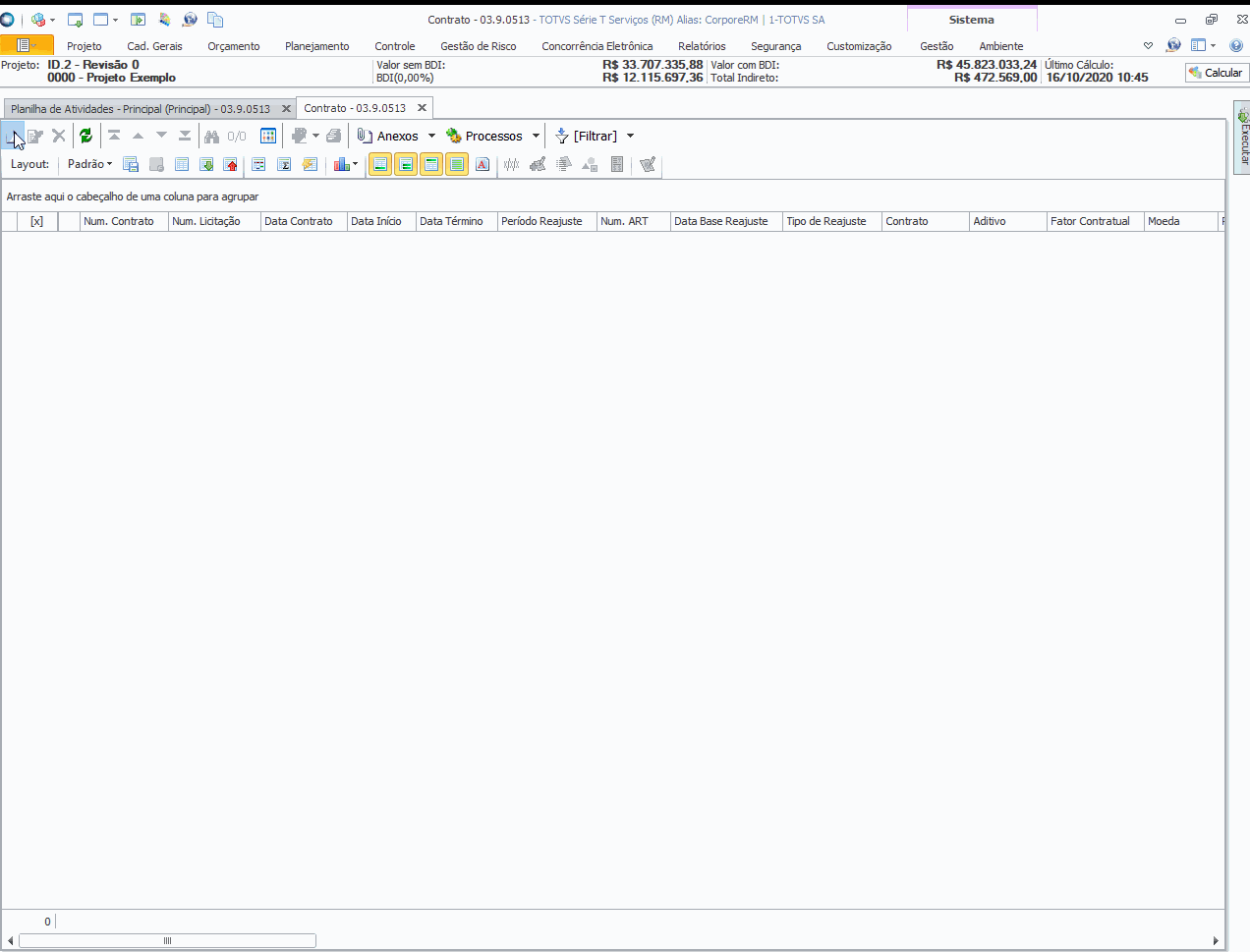Click the [Filtrar] button
Screen dimensions: 1250x952
587,137
